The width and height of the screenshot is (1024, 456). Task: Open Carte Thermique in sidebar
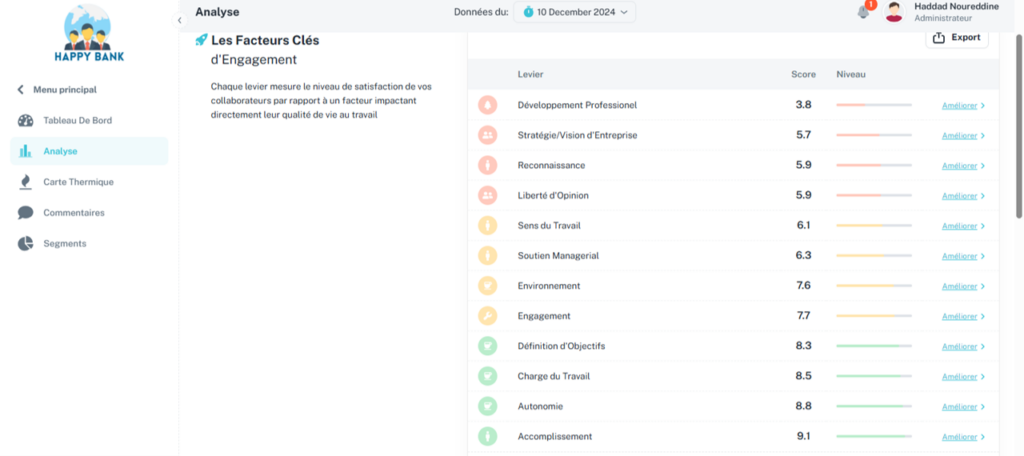pos(78,182)
